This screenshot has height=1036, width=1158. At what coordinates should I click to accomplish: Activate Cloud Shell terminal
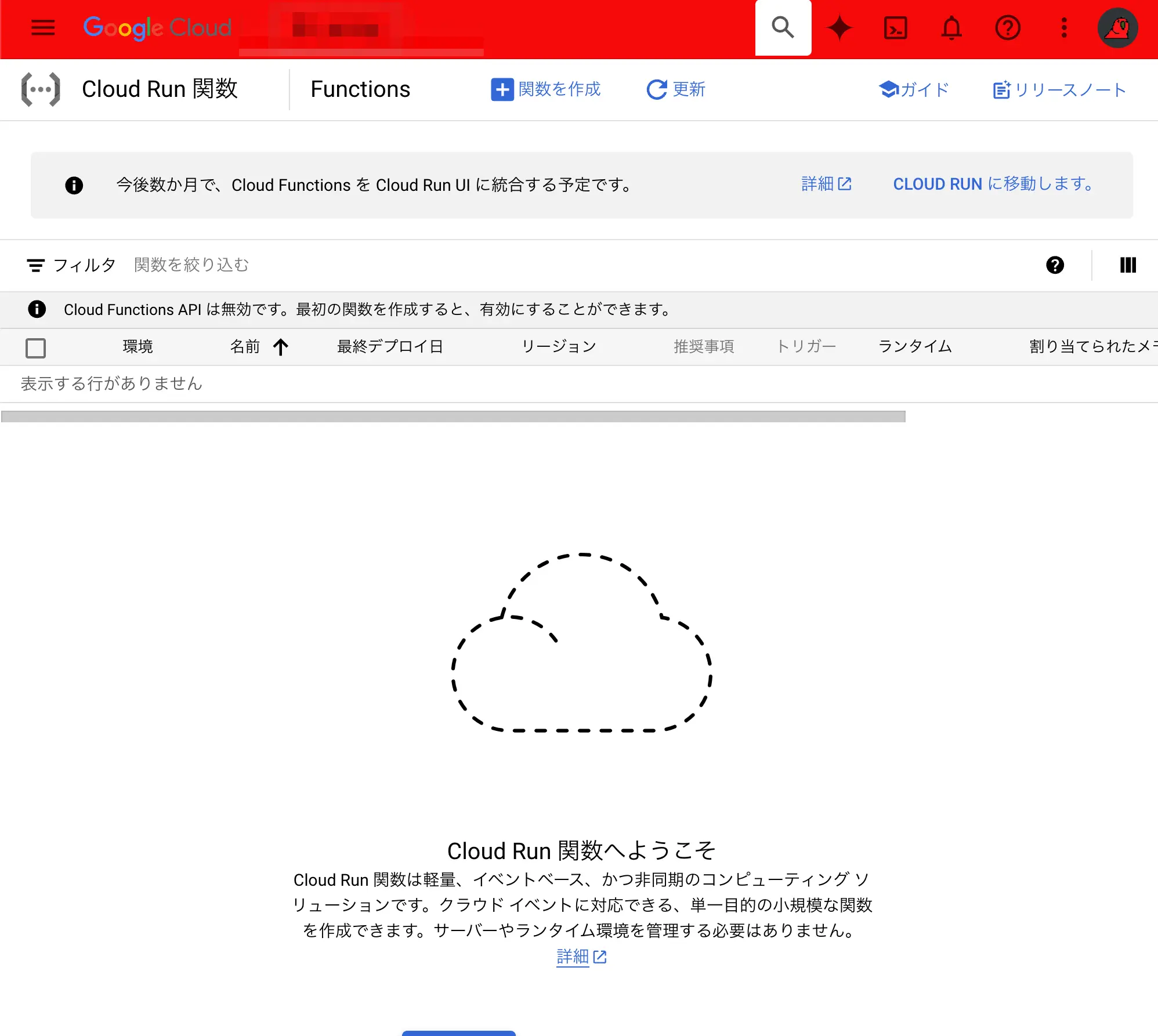pos(895,27)
